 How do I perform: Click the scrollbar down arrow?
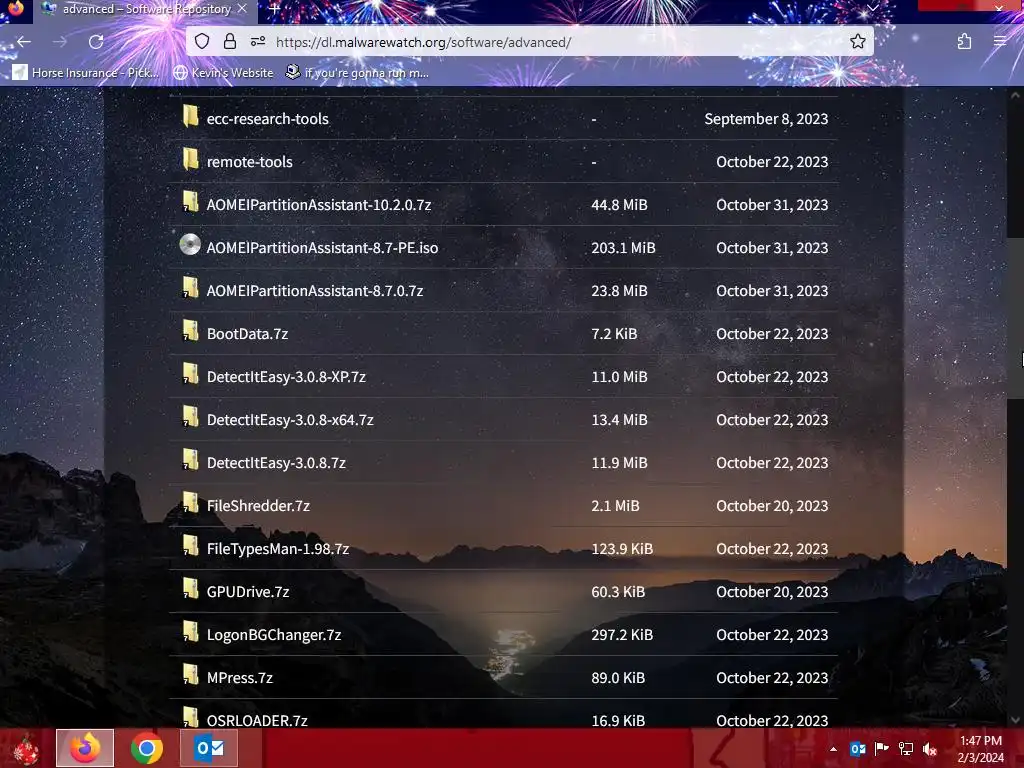coord(1015,720)
